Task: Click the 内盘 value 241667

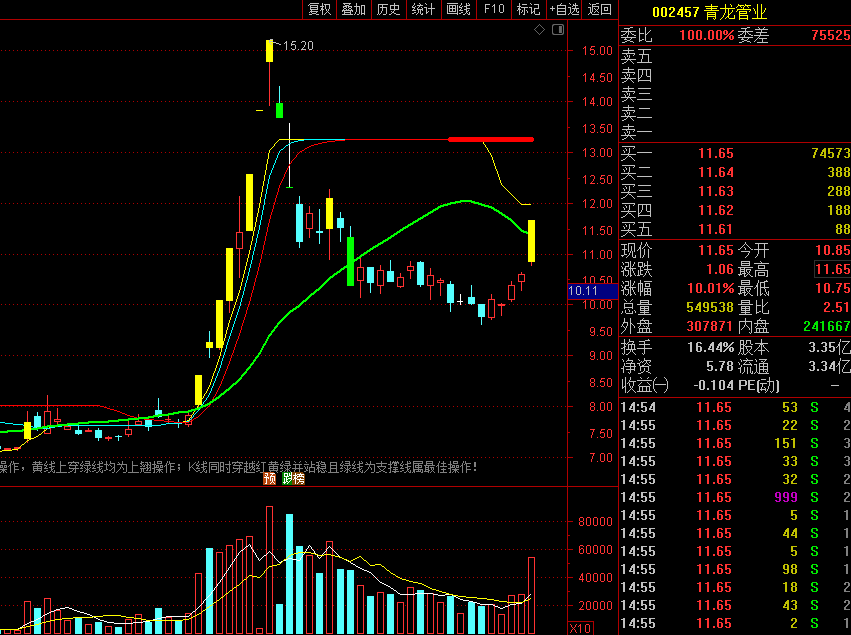Action: [827, 326]
